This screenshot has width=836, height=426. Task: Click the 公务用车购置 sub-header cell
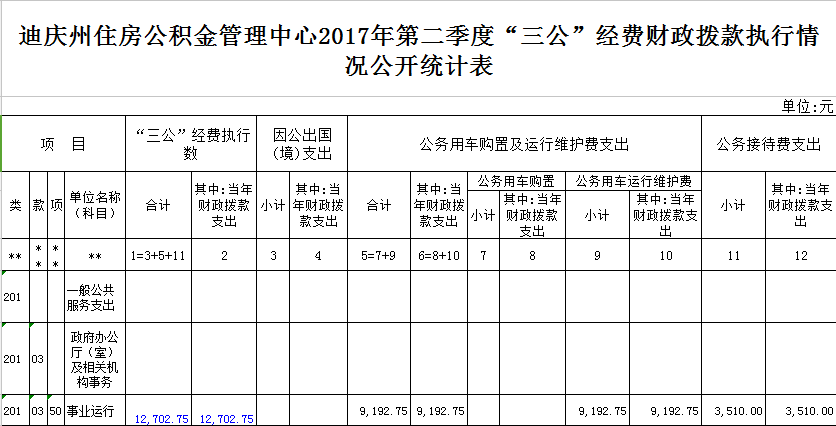tap(516, 182)
